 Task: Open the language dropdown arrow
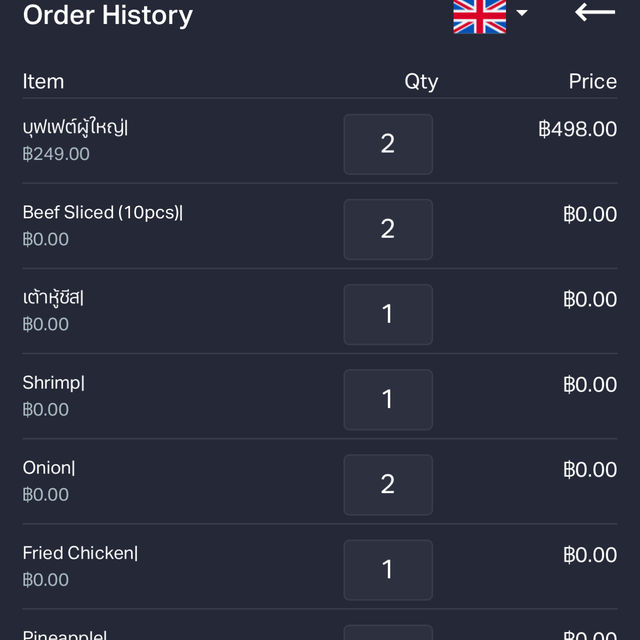522,13
